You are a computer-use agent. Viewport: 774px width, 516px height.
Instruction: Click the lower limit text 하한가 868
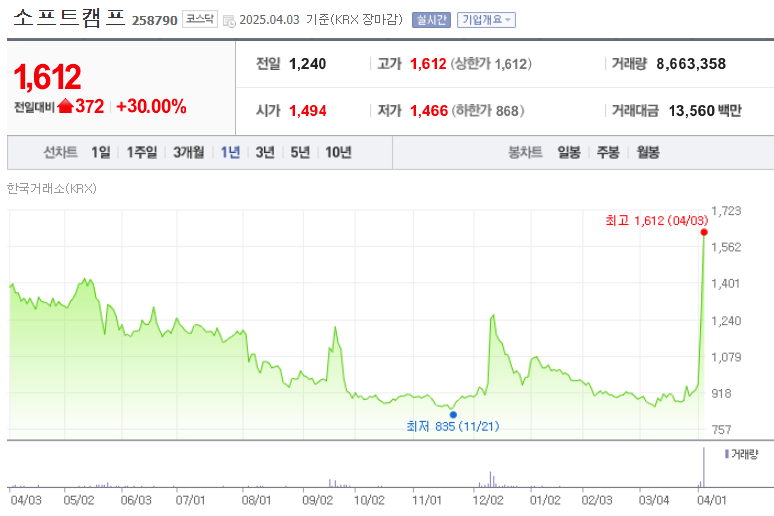click(x=488, y=111)
